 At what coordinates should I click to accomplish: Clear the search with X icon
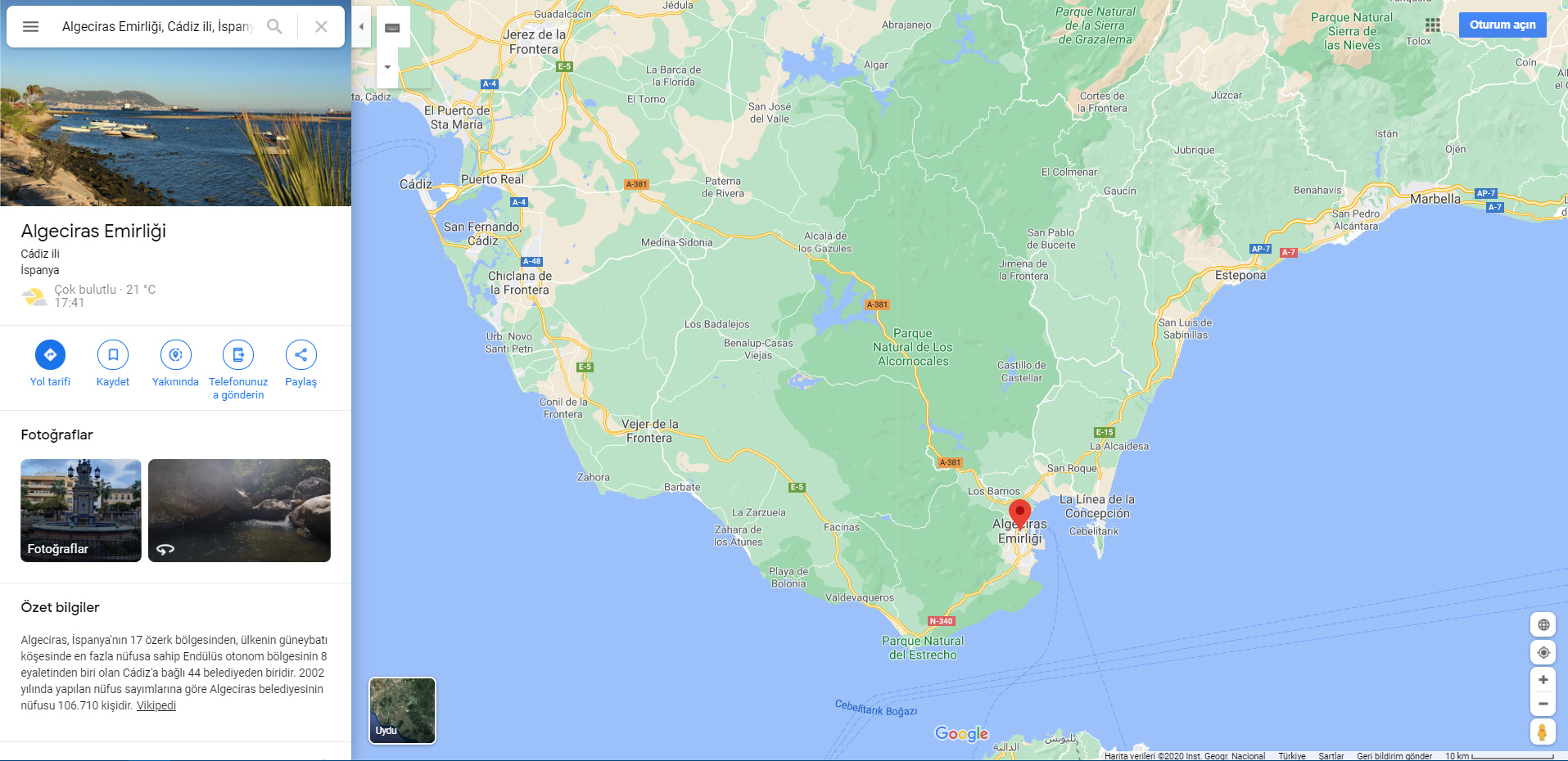tap(321, 26)
